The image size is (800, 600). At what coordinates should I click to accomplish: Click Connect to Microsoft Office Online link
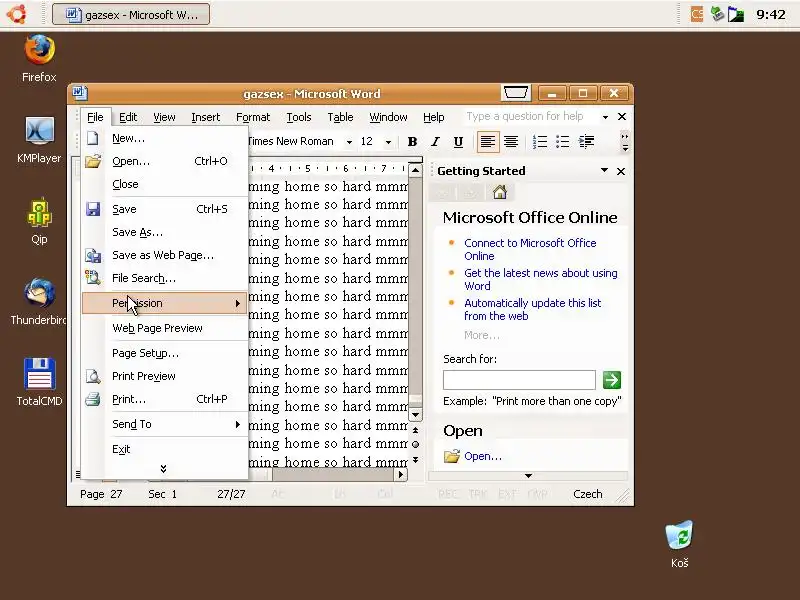[x=530, y=249]
